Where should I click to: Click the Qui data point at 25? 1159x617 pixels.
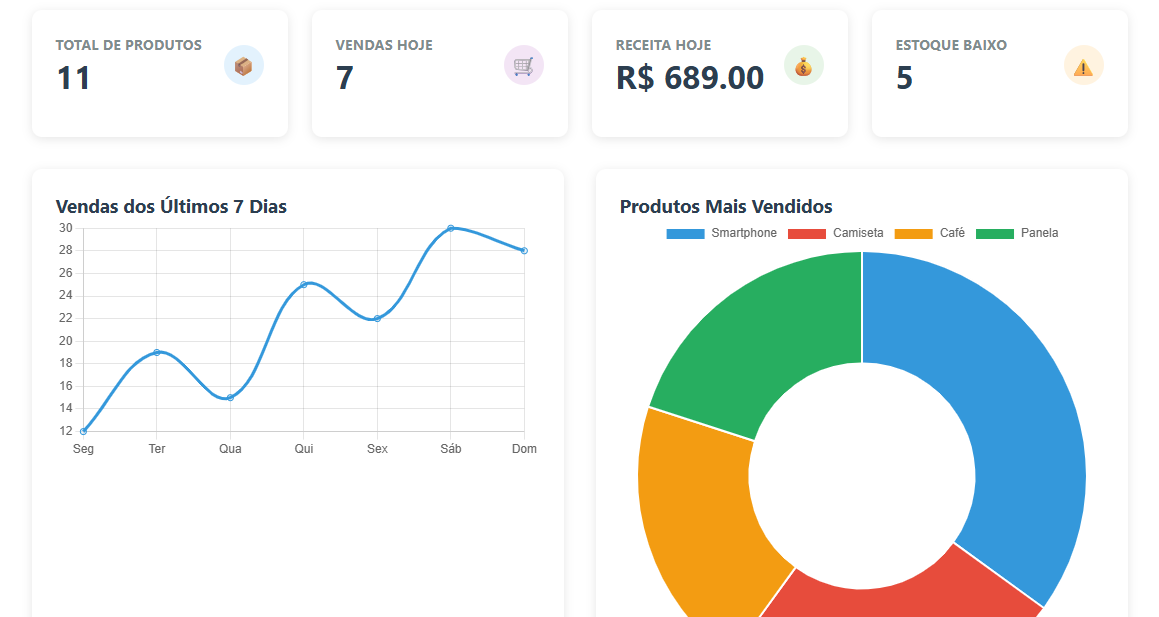coord(304,285)
